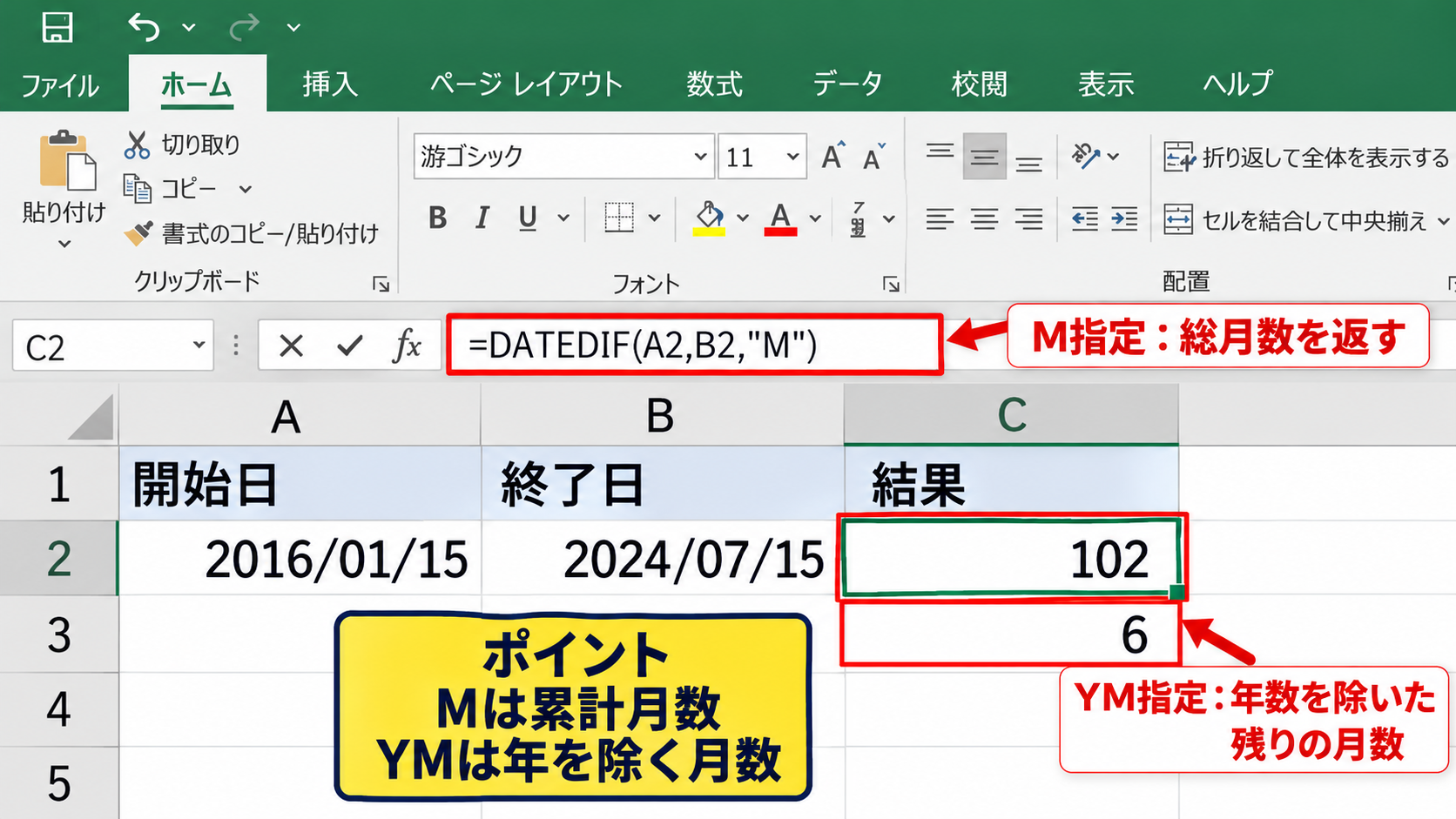The width and height of the screenshot is (1456, 819).
Task: Decrease font size with small A icon
Action: pyautogui.click(x=874, y=157)
